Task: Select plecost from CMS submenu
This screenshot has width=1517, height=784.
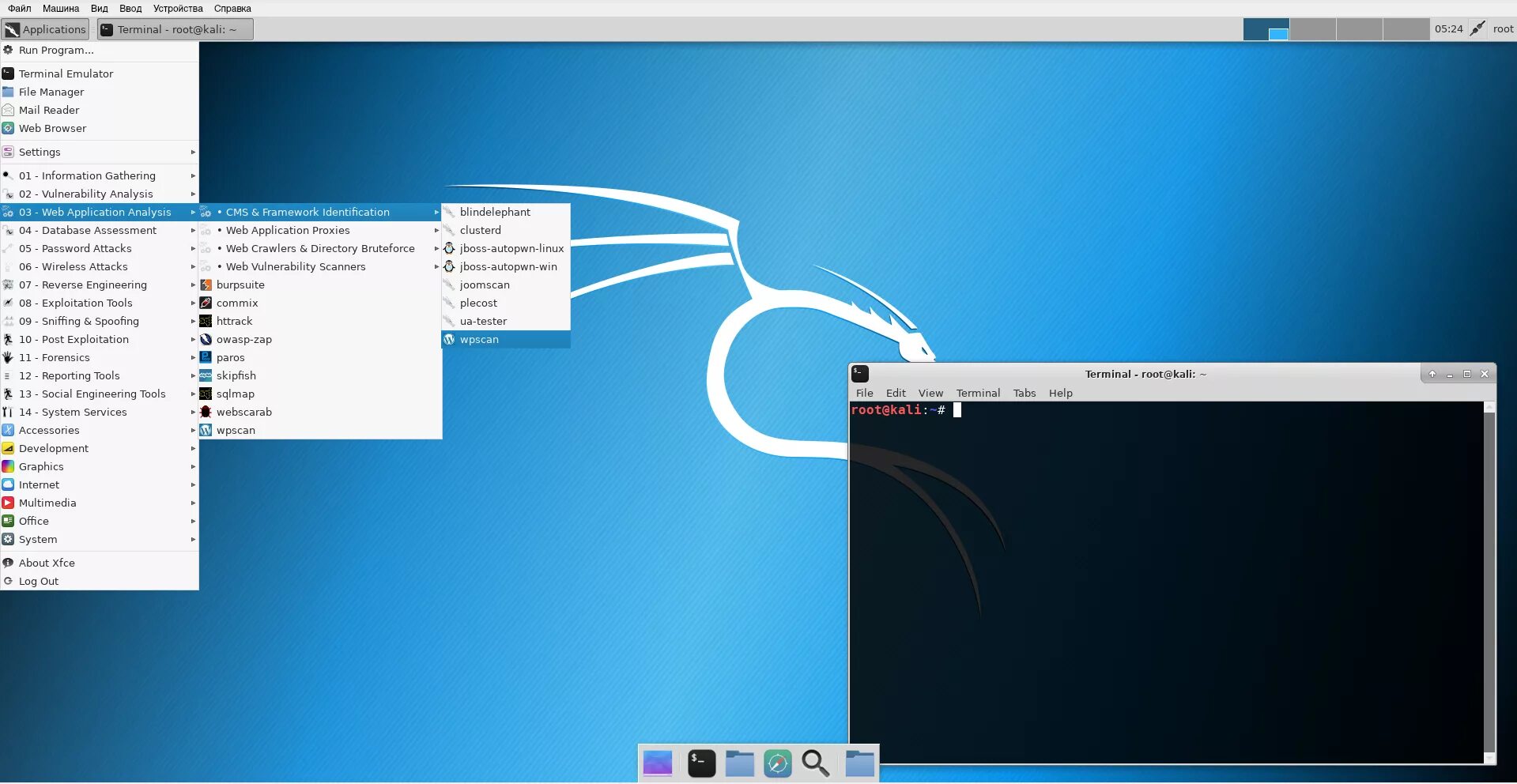Action: tap(506, 303)
